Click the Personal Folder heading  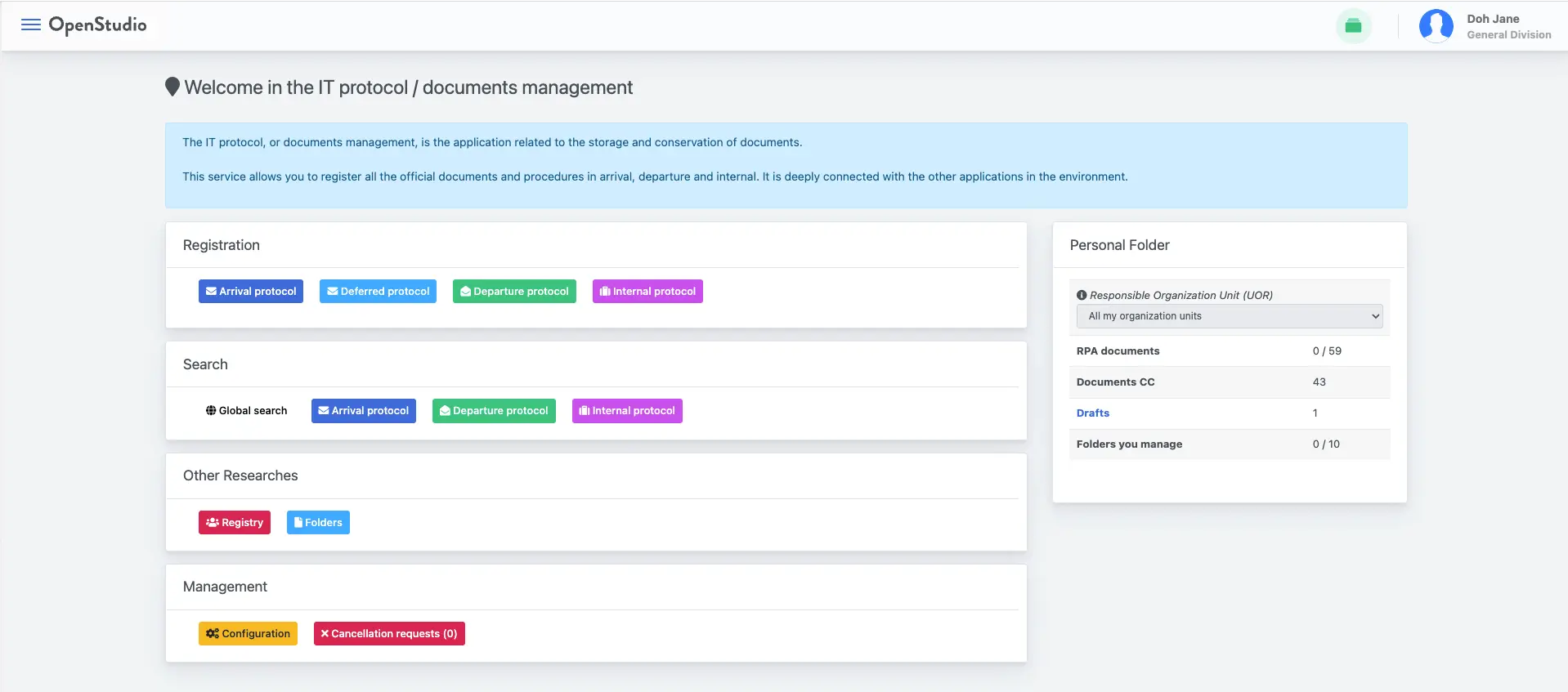[x=1119, y=245]
